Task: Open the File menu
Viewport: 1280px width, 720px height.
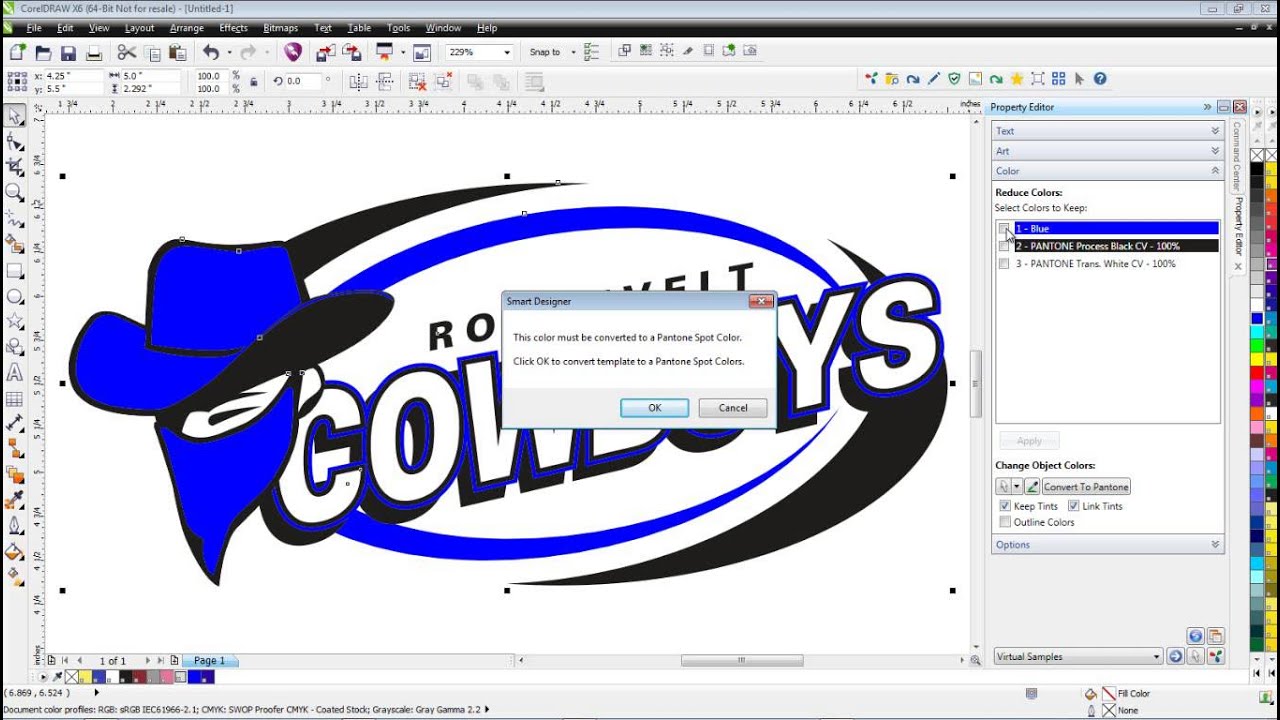Action: (33, 28)
